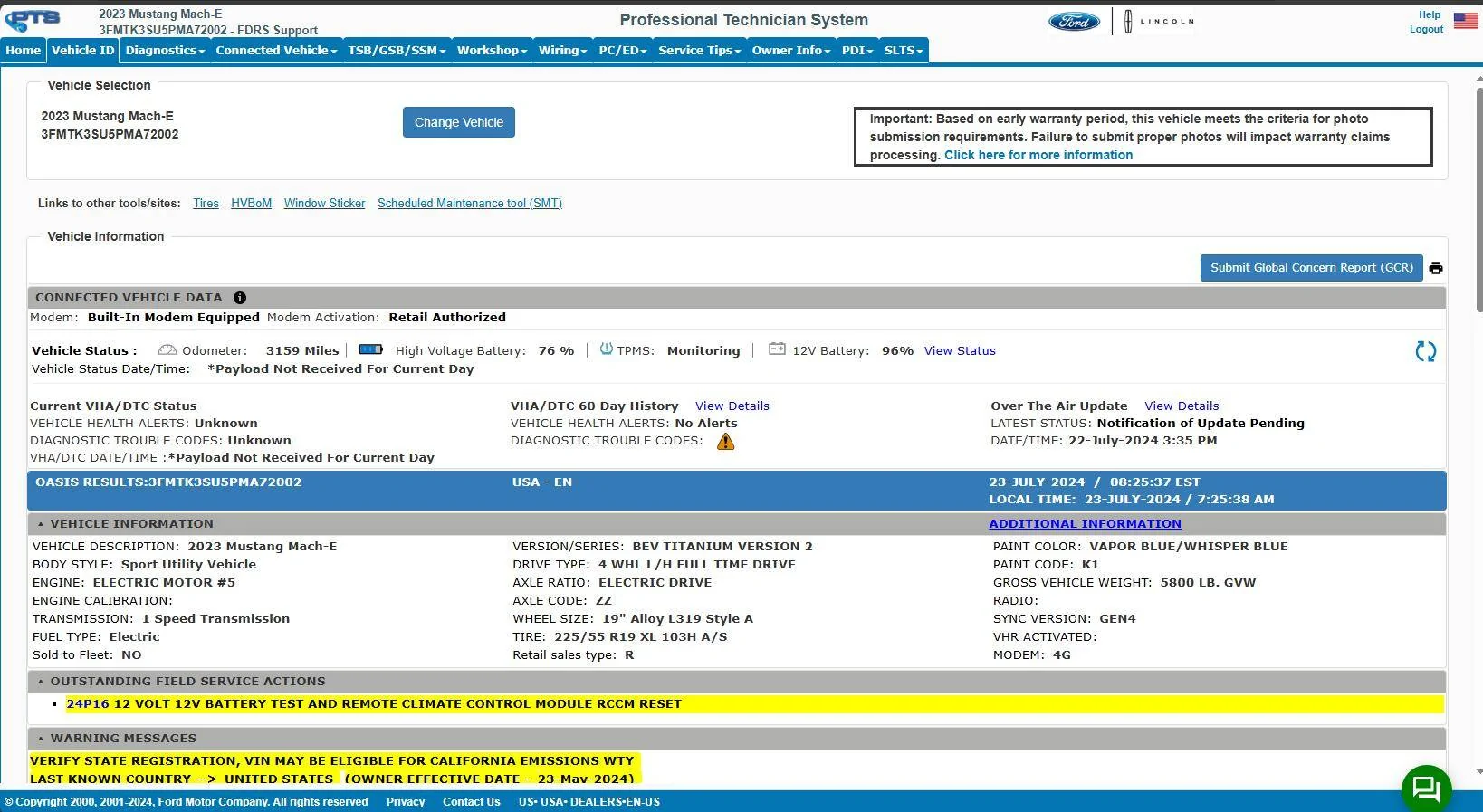Viewport: 1483px width, 812px height.
Task: Open the Owner Info dropdown
Action: (790, 51)
